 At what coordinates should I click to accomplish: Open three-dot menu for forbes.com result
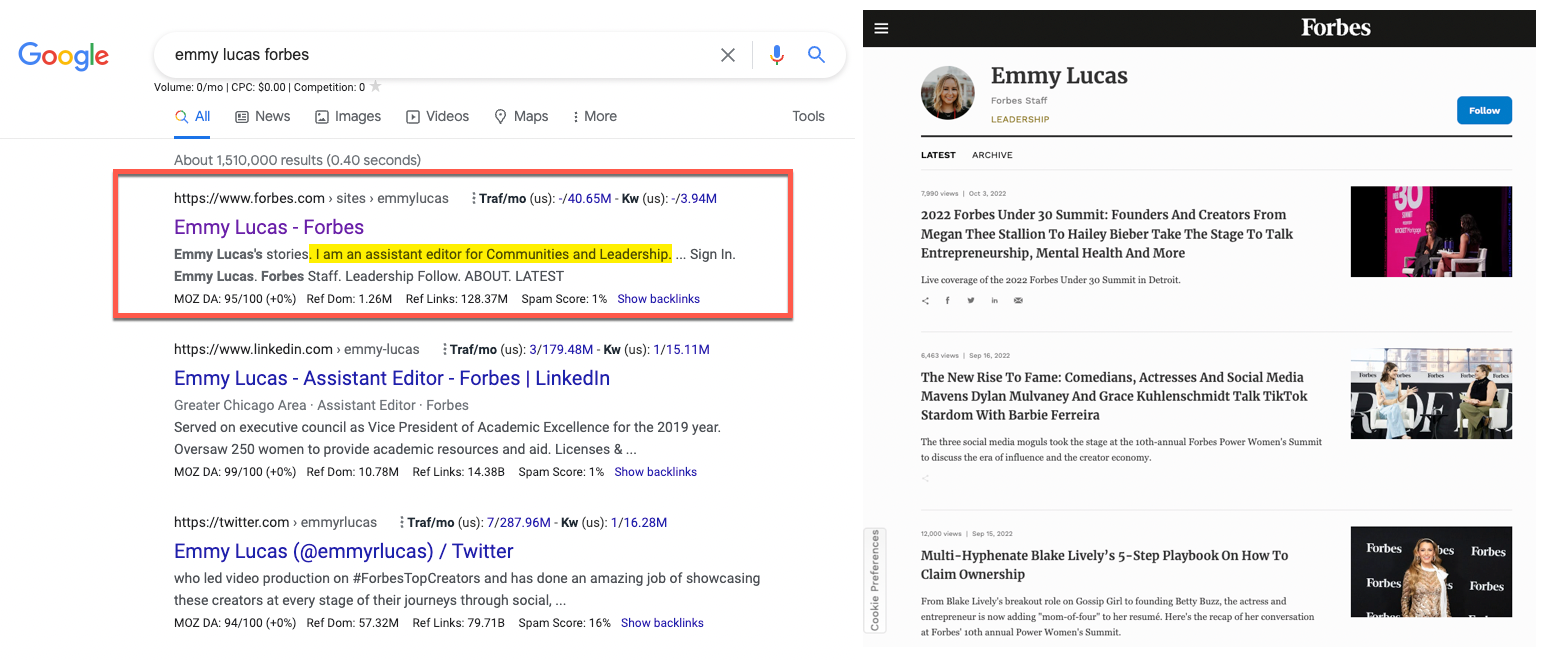point(473,198)
